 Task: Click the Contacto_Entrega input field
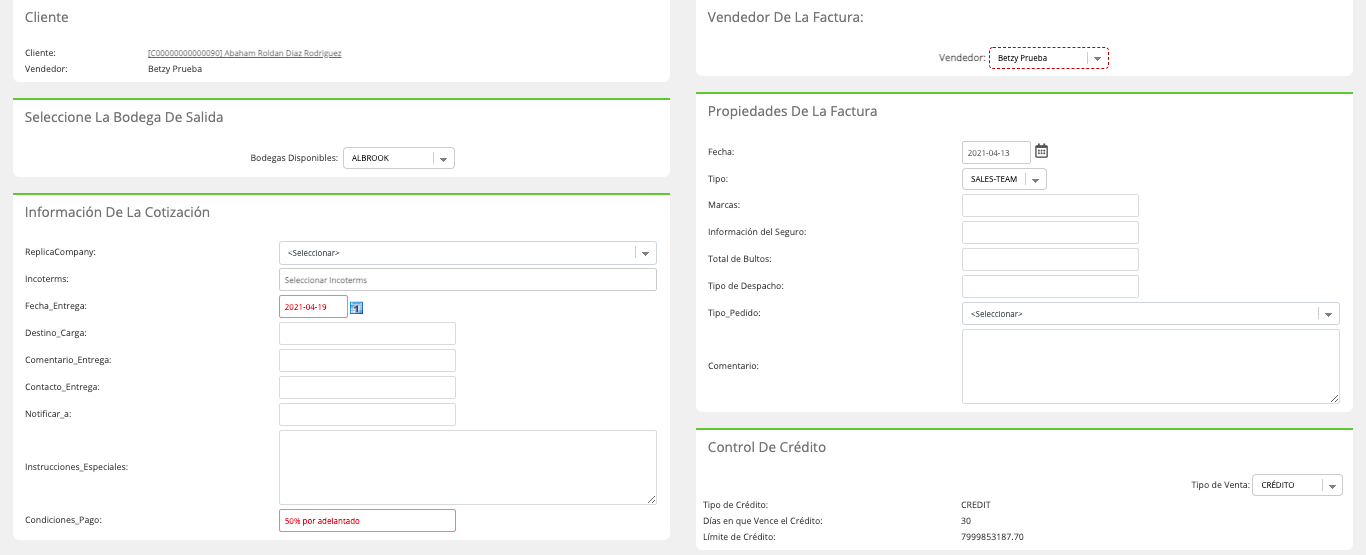pyautogui.click(x=367, y=388)
